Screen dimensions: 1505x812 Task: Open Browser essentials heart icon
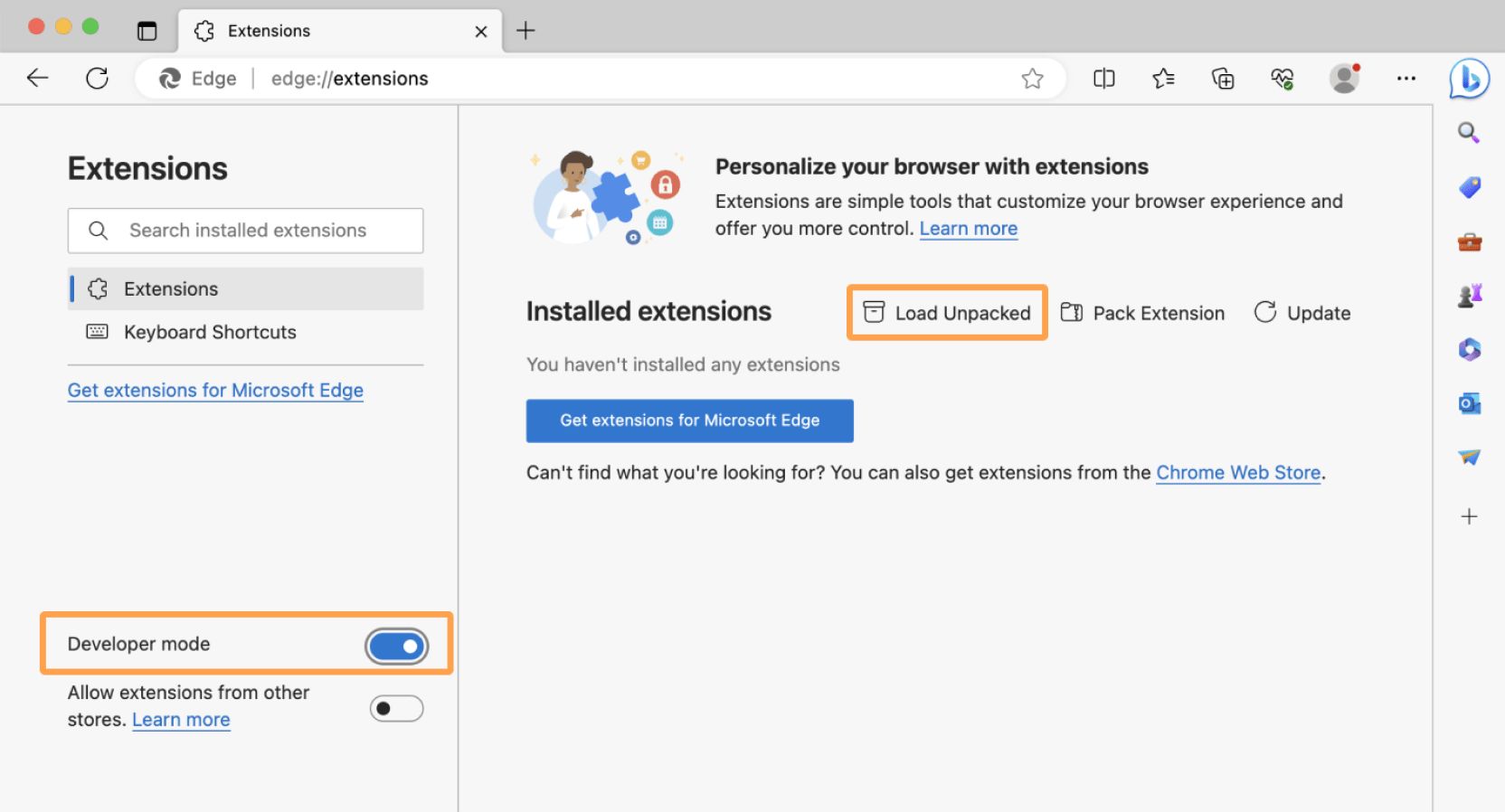coord(1283,79)
